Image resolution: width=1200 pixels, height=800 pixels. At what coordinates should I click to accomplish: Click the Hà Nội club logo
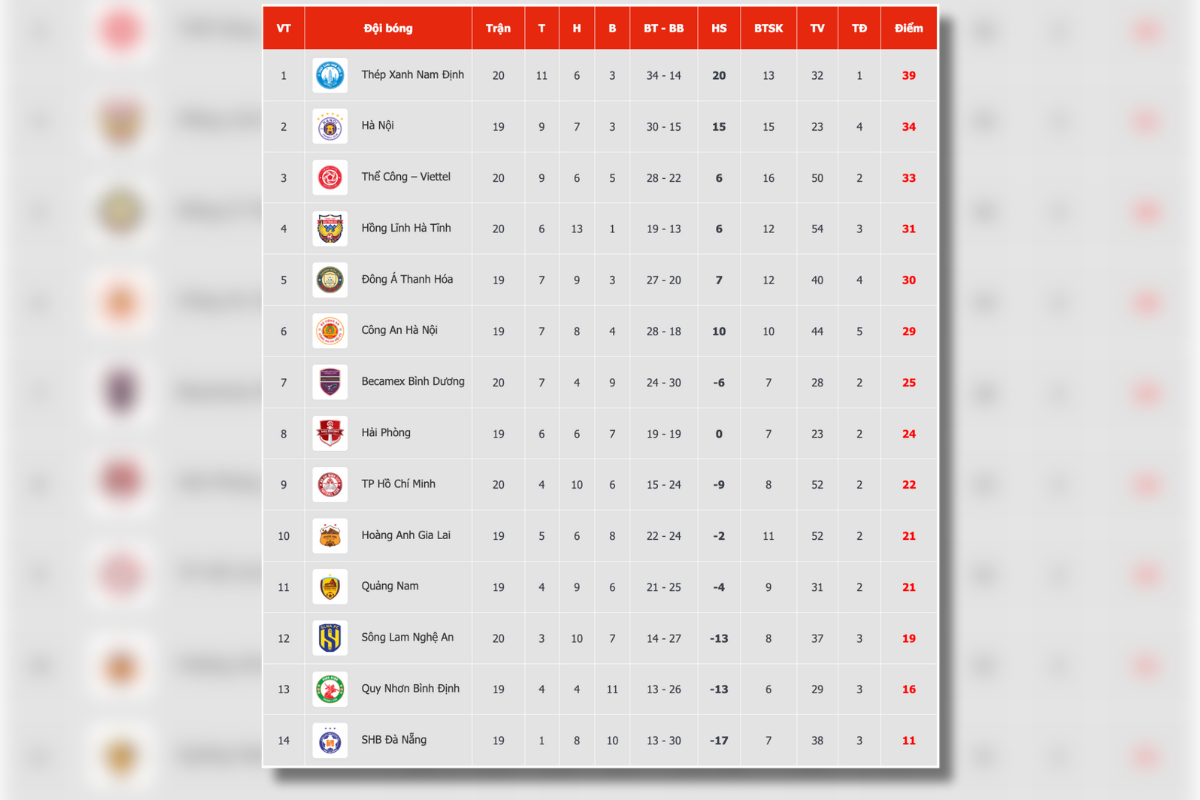(x=330, y=127)
